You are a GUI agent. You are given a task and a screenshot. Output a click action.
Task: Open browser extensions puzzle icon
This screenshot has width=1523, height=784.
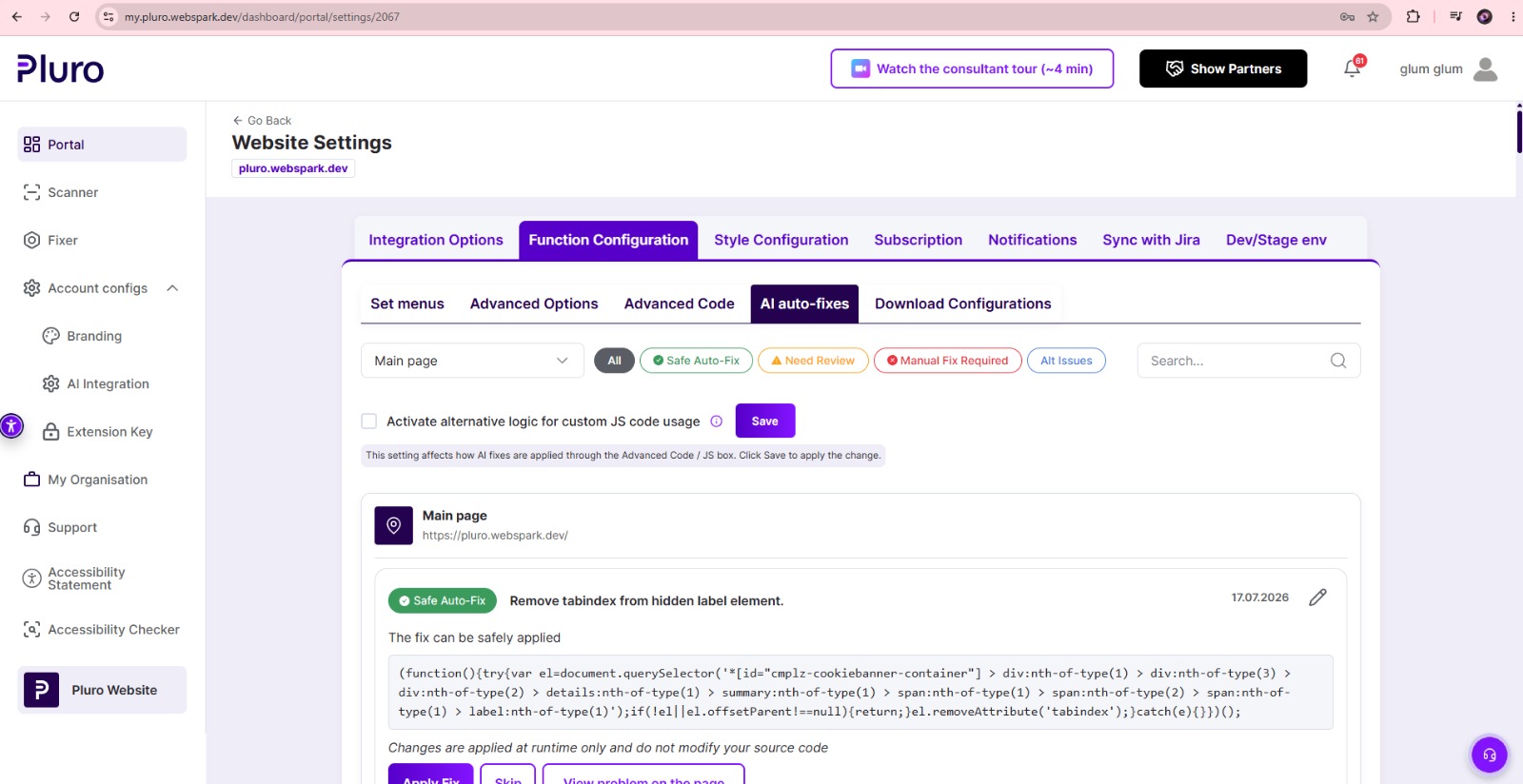(1414, 16)
